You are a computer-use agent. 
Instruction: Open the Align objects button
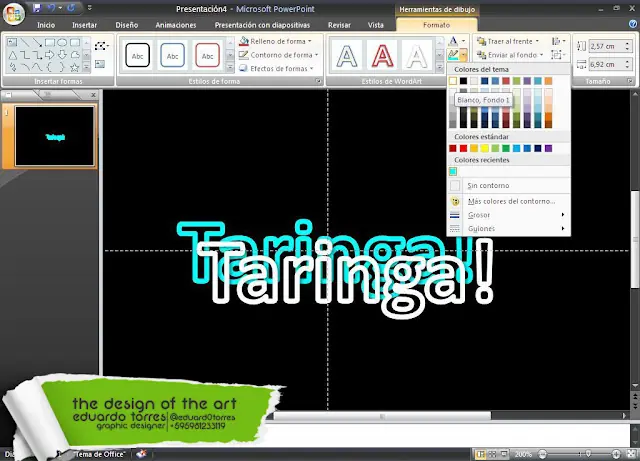(x=558, y=41)
